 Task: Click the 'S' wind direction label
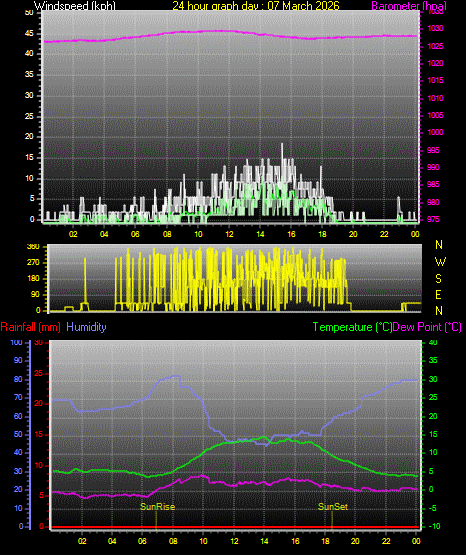pos(438,279)
